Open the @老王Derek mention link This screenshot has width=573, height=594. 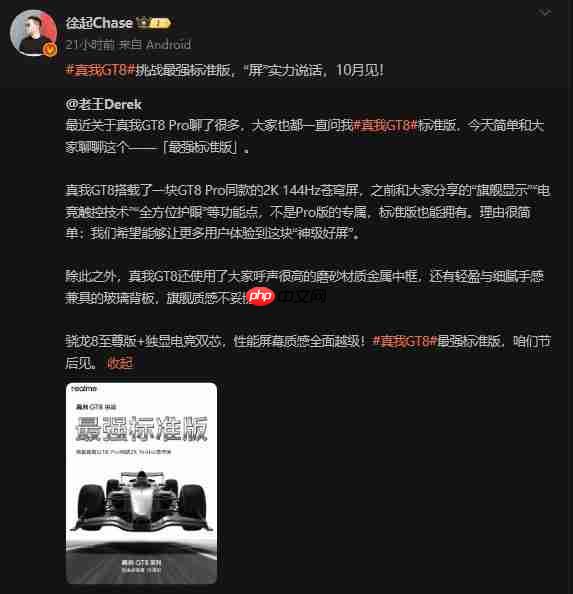[x=103, y=104]
